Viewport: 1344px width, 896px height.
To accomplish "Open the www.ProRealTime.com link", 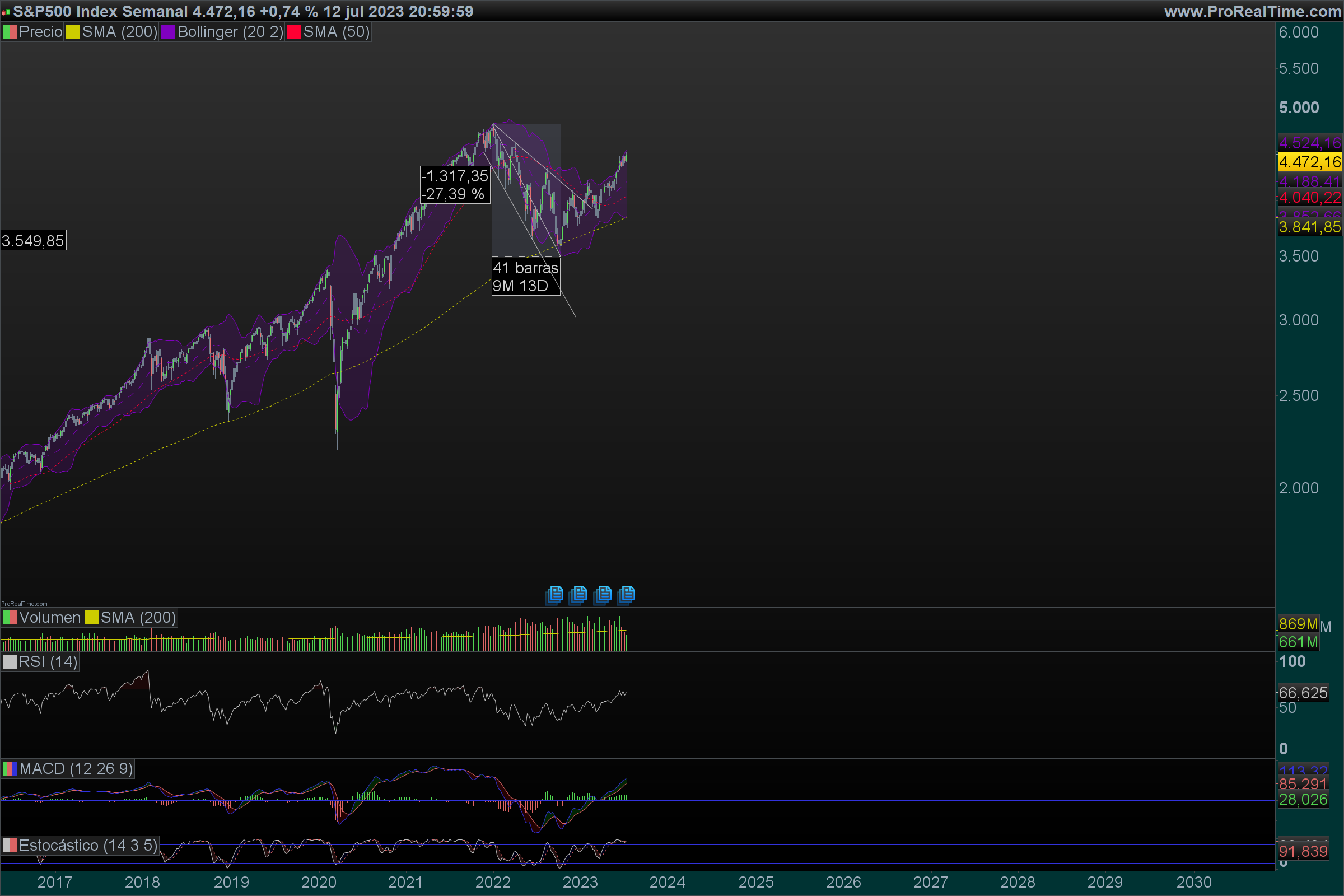I will coord(1252,11).
